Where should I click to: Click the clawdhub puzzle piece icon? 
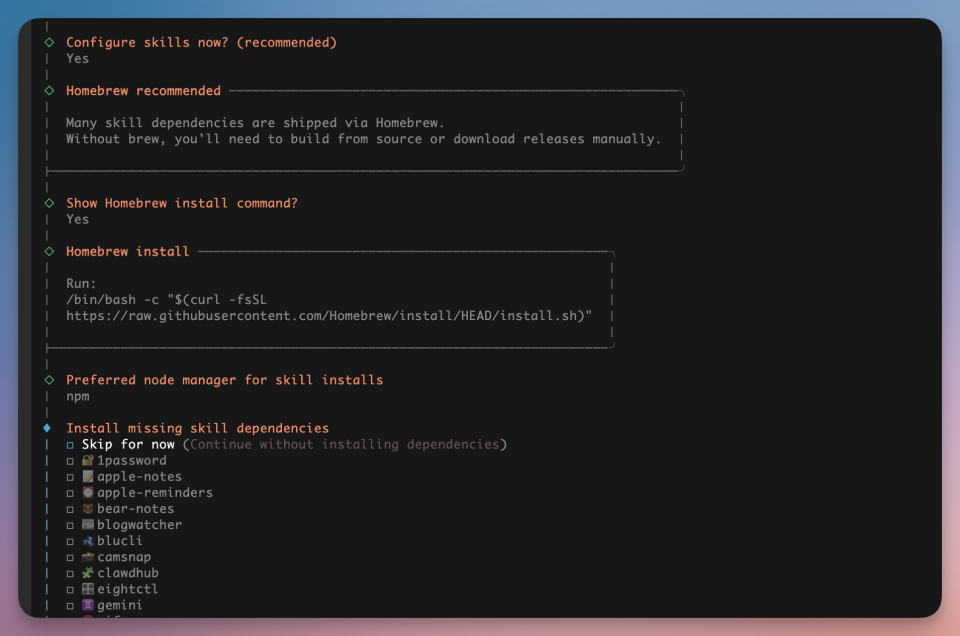tap(88, 573)
